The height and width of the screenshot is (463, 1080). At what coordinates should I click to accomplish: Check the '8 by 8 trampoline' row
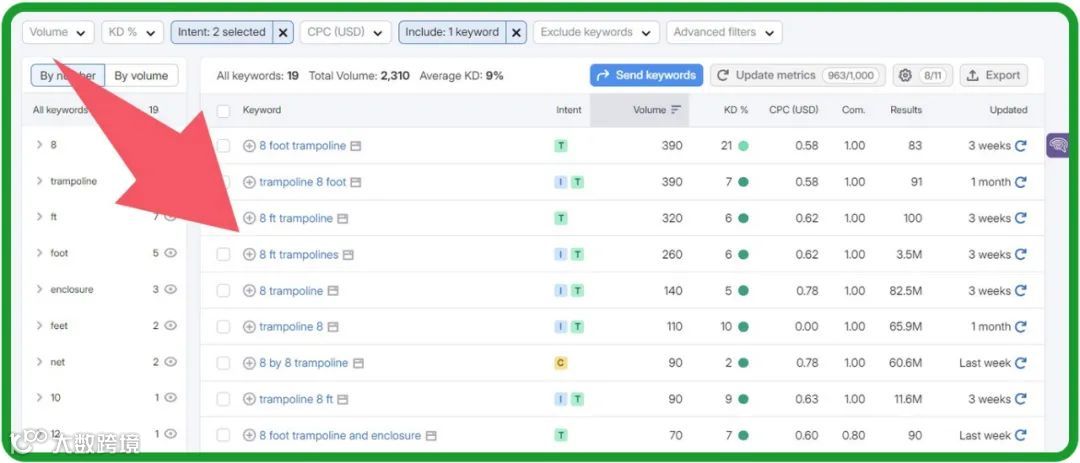click(223, 363)
